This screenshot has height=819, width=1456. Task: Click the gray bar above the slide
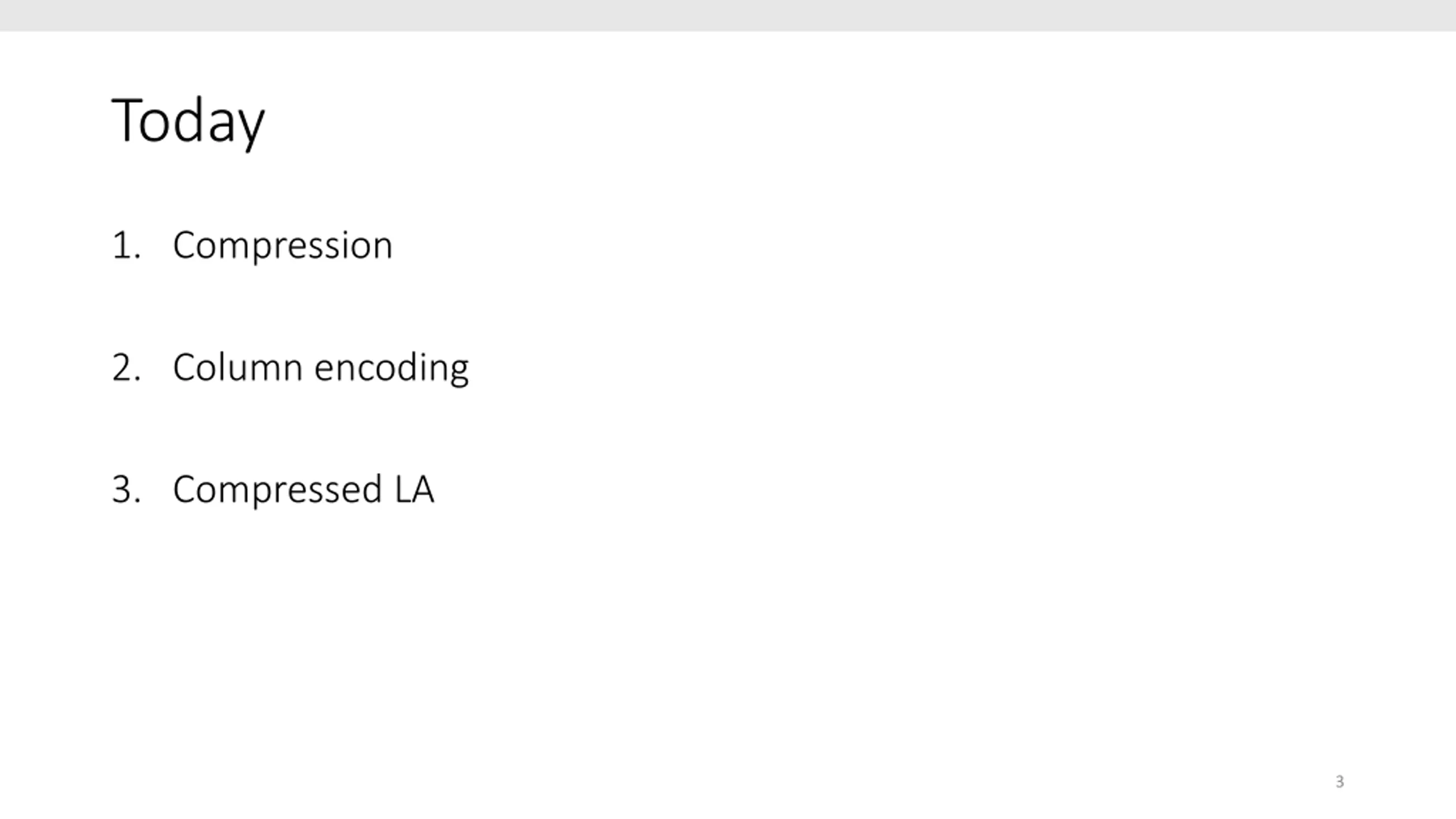coord(728,15)
